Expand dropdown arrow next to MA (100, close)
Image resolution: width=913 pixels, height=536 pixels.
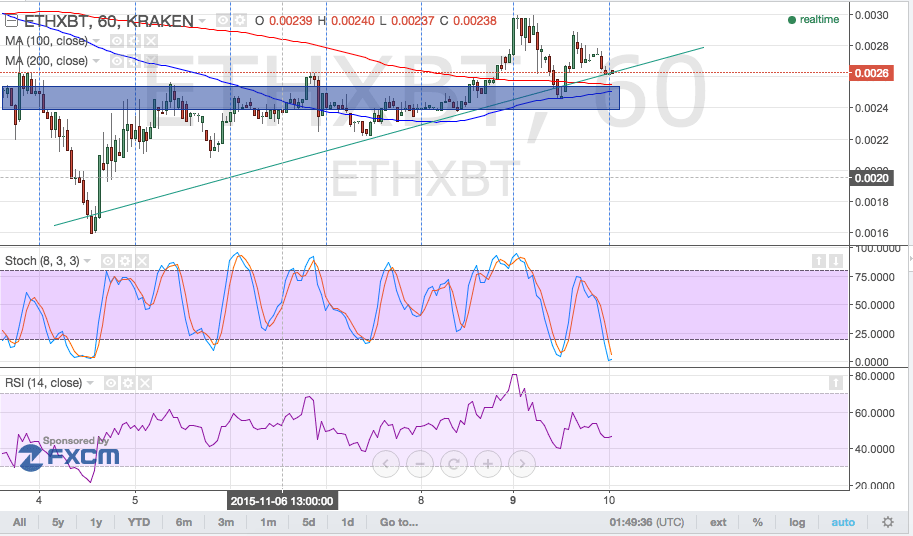click(97, 41)
